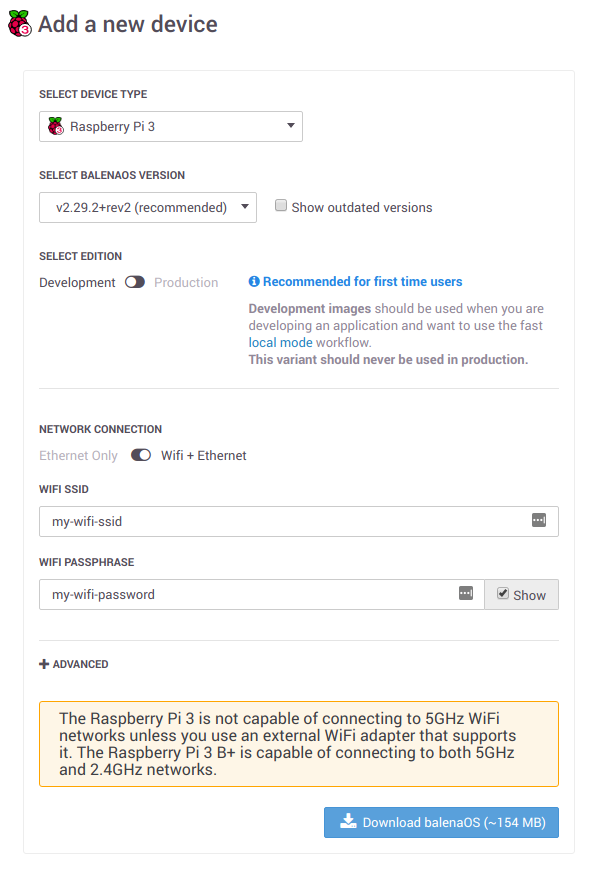Toggle the Ethernet Only / Wifi switch

(x=141, y=455)
